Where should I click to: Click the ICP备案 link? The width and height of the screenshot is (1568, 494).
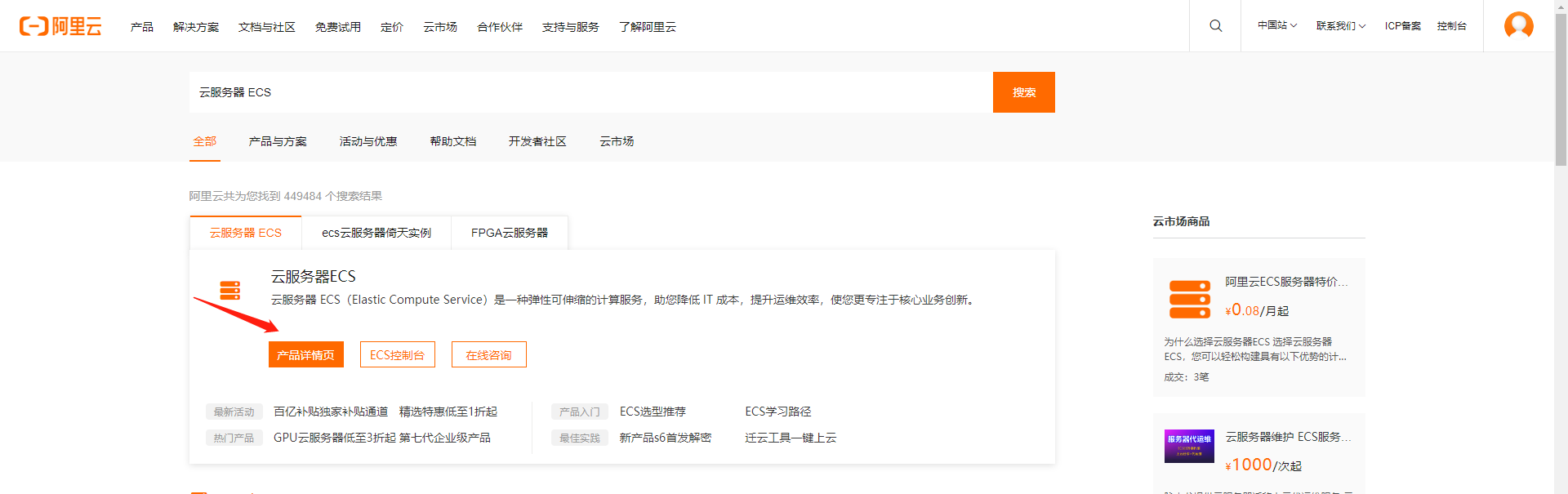point(1403,26)
